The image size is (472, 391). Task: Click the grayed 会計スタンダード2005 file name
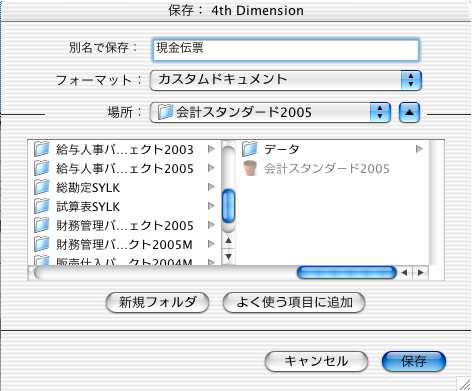(x=327, y=169)
